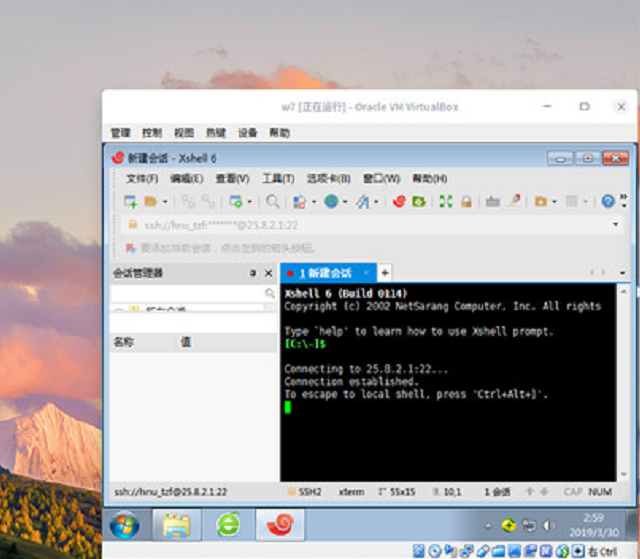Open the VirtualBox 热键 menu
Screen dimensions: 640x559
click(216, 133)
